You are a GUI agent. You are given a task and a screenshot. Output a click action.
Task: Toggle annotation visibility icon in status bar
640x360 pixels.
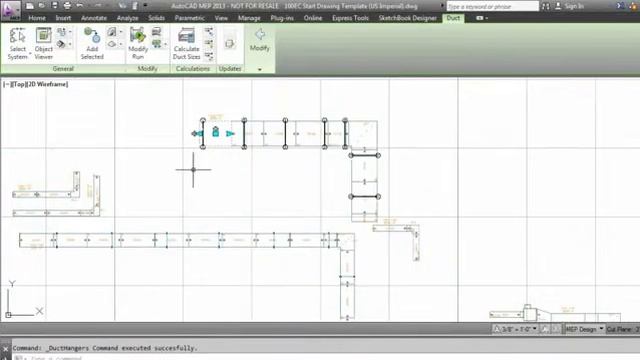click(x=545, y=329)
